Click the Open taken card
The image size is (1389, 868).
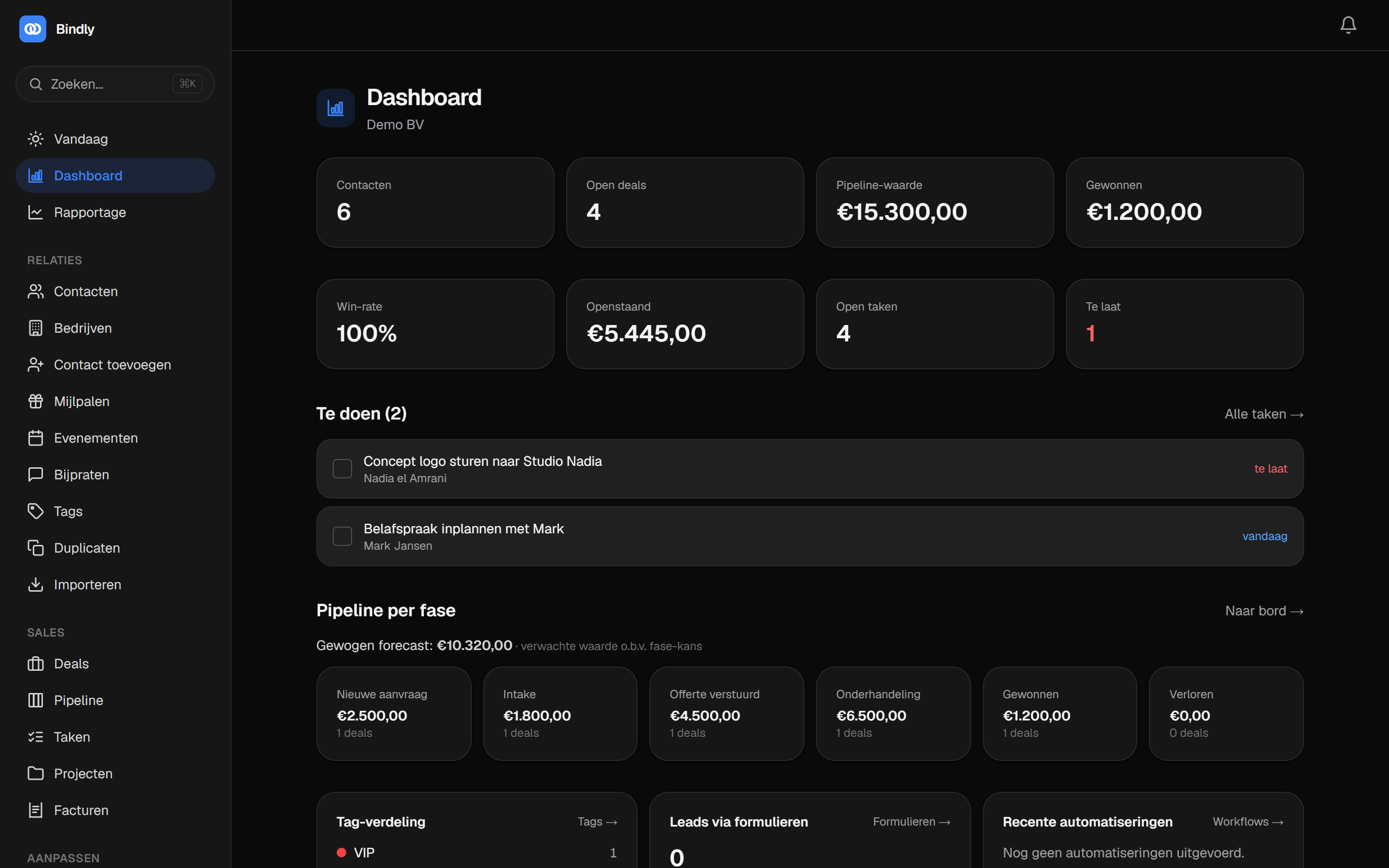(934, 325)
